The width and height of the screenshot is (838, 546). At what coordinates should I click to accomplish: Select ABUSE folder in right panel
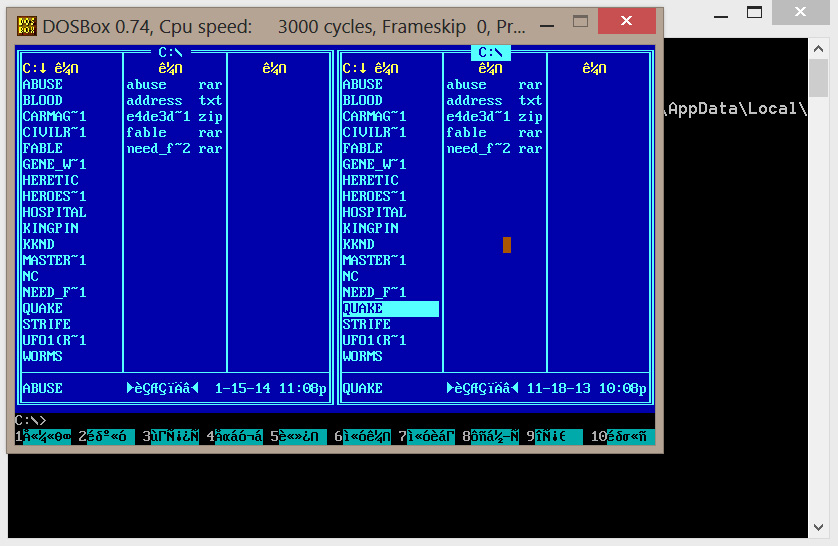tap(363, 84)
